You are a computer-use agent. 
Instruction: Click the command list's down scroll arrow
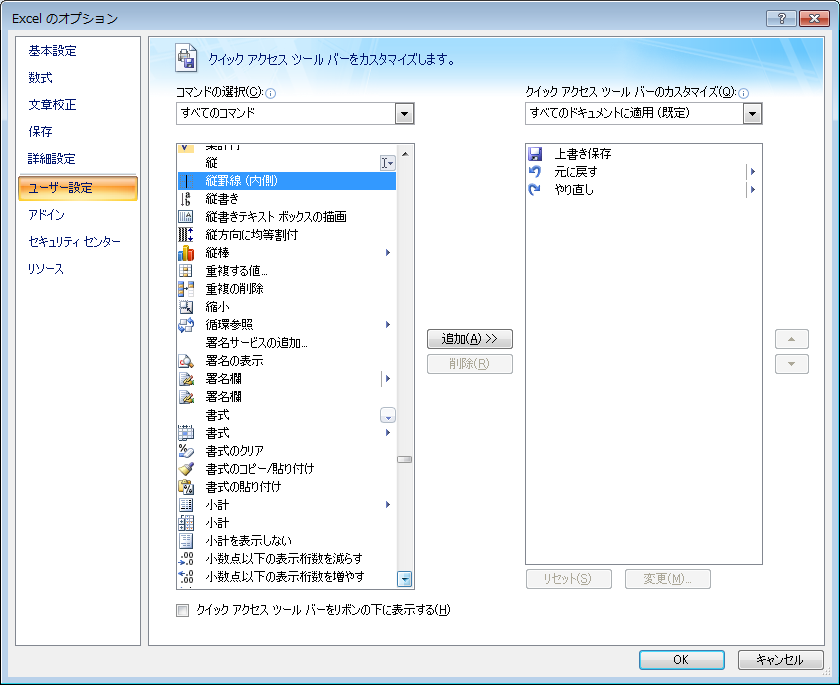coord(404,578)
